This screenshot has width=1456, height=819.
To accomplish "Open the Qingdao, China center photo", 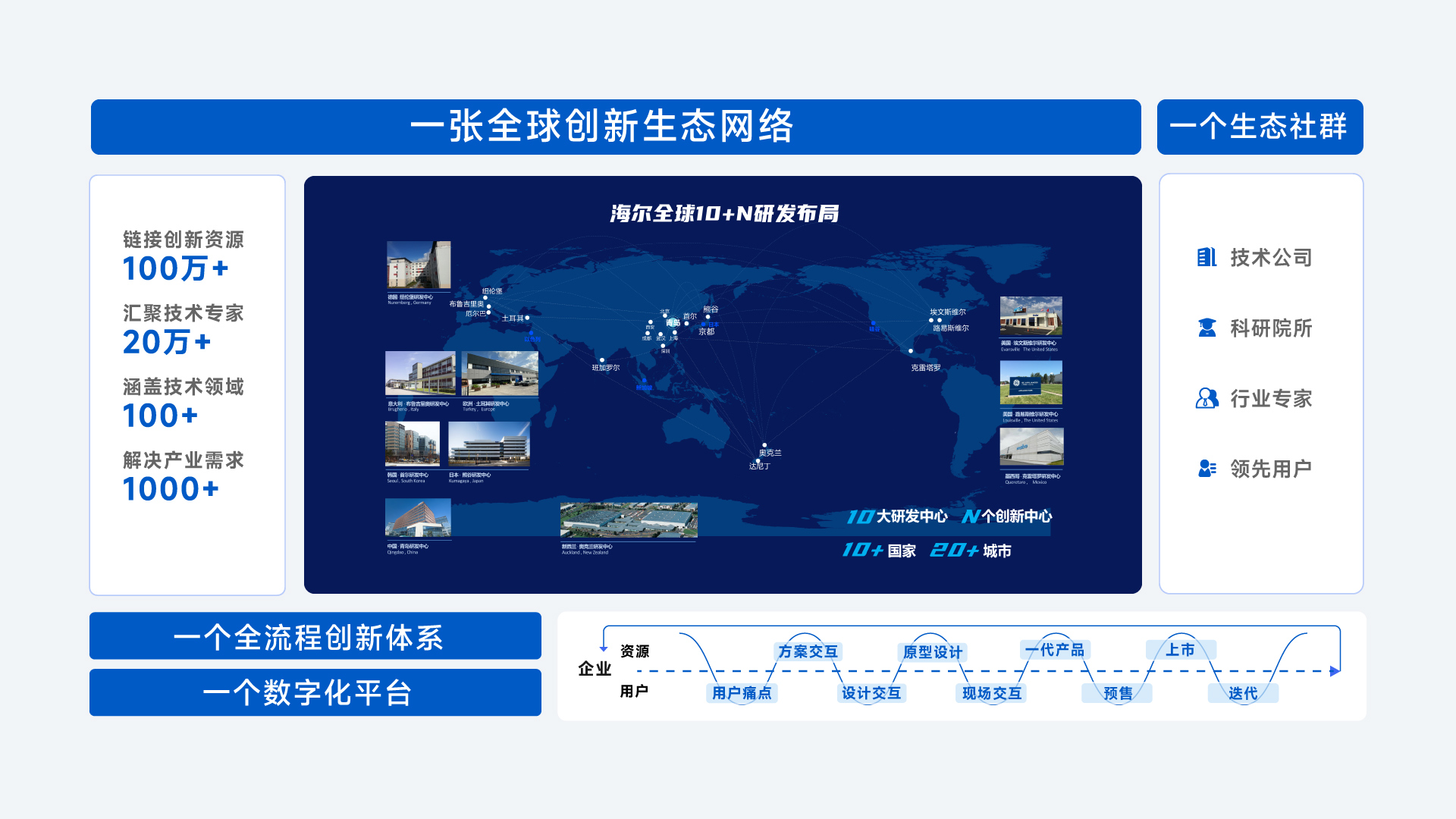I will tap(418, 519).
